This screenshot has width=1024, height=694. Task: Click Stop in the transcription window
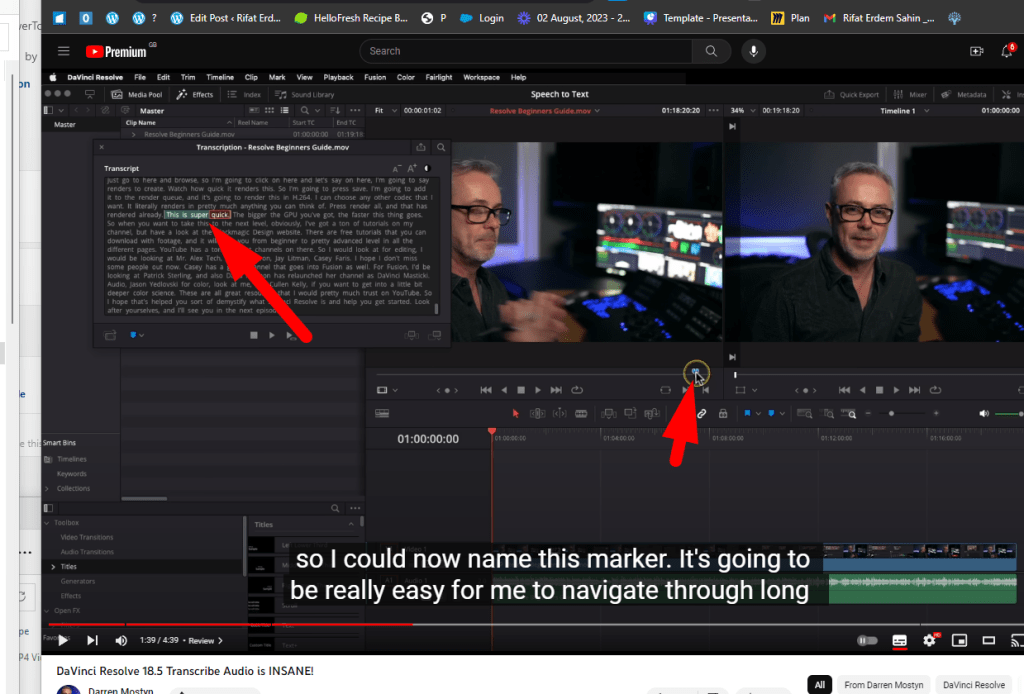point(254,336)
